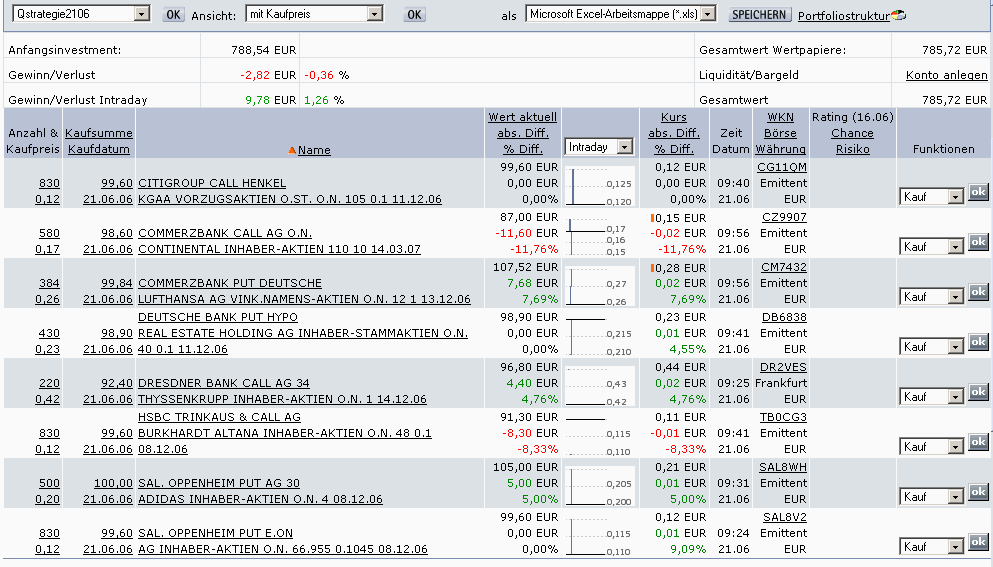Click OK button next to portfolio selector
Viewport: 993px width, 567px height.
point(174,15)
